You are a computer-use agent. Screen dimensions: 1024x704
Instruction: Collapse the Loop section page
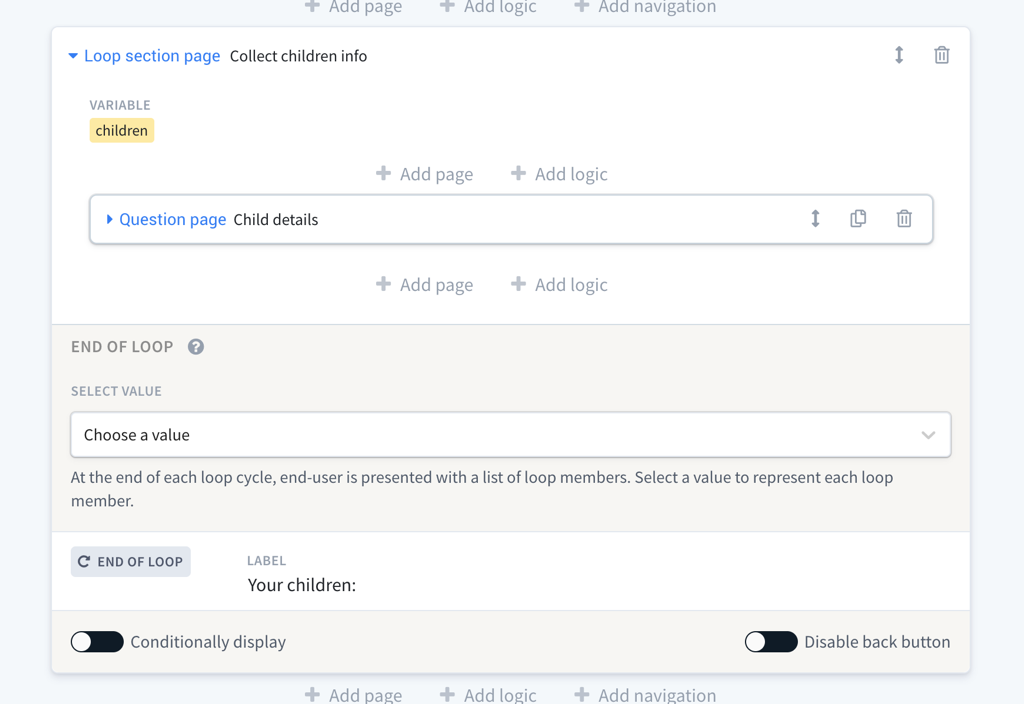(73, 56)
